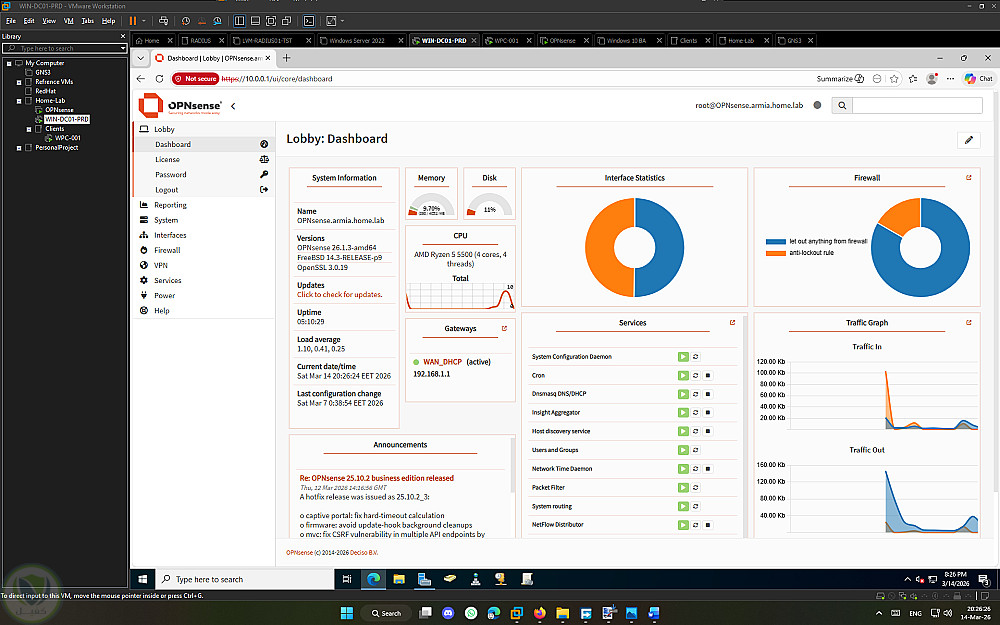Screen dimensions: 1000x625
Task: Toggle VMware thumbnail bar view button
Action: click(255, 21)
